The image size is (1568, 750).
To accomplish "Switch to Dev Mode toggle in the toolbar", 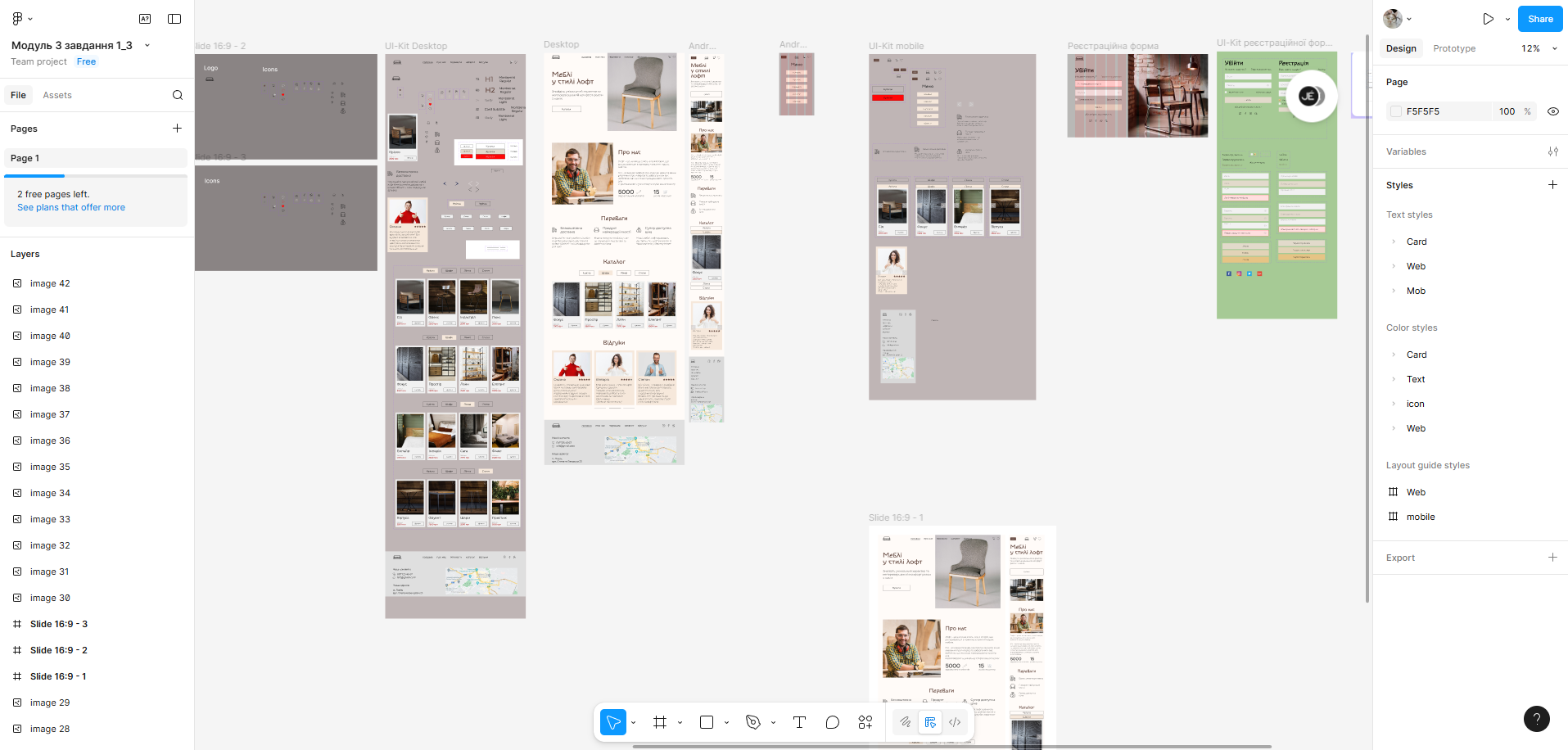I will tap(955, 722).
